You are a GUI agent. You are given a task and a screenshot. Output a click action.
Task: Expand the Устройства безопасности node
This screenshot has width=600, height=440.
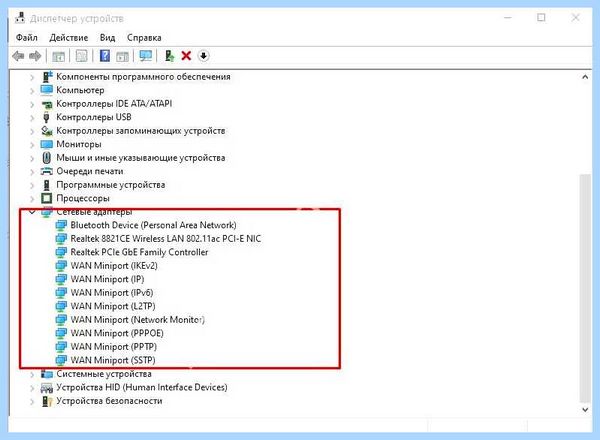point(32,402)
